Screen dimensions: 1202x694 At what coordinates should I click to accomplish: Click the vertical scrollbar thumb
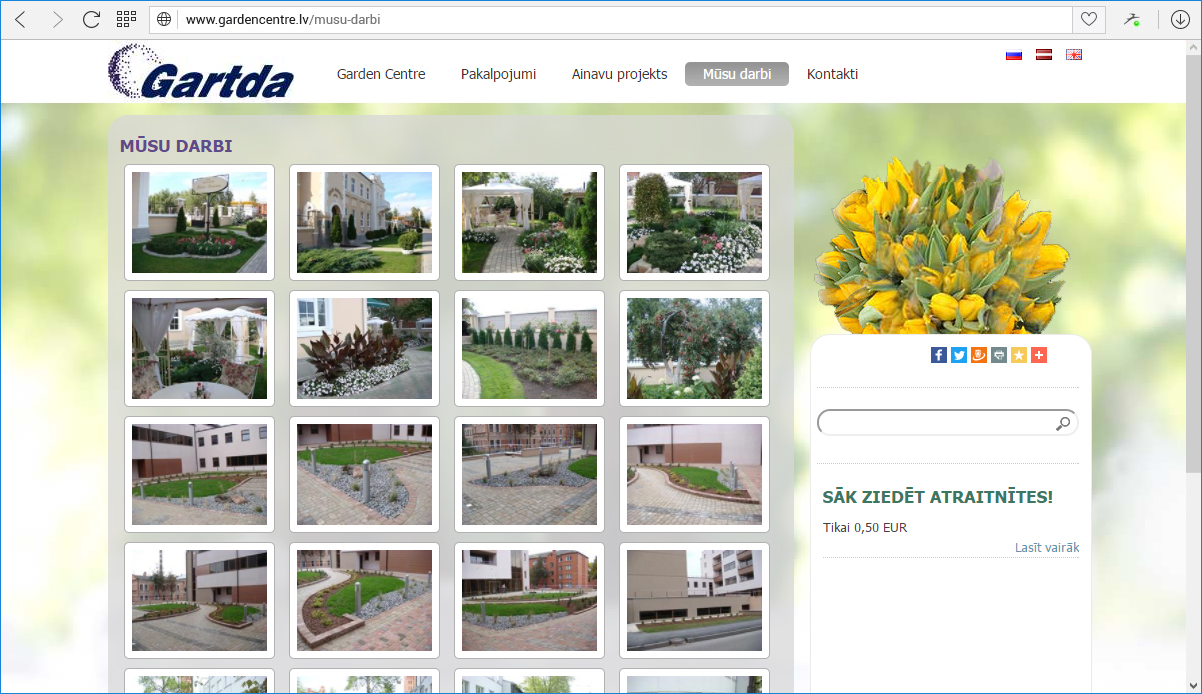[x=1193, y=263]
